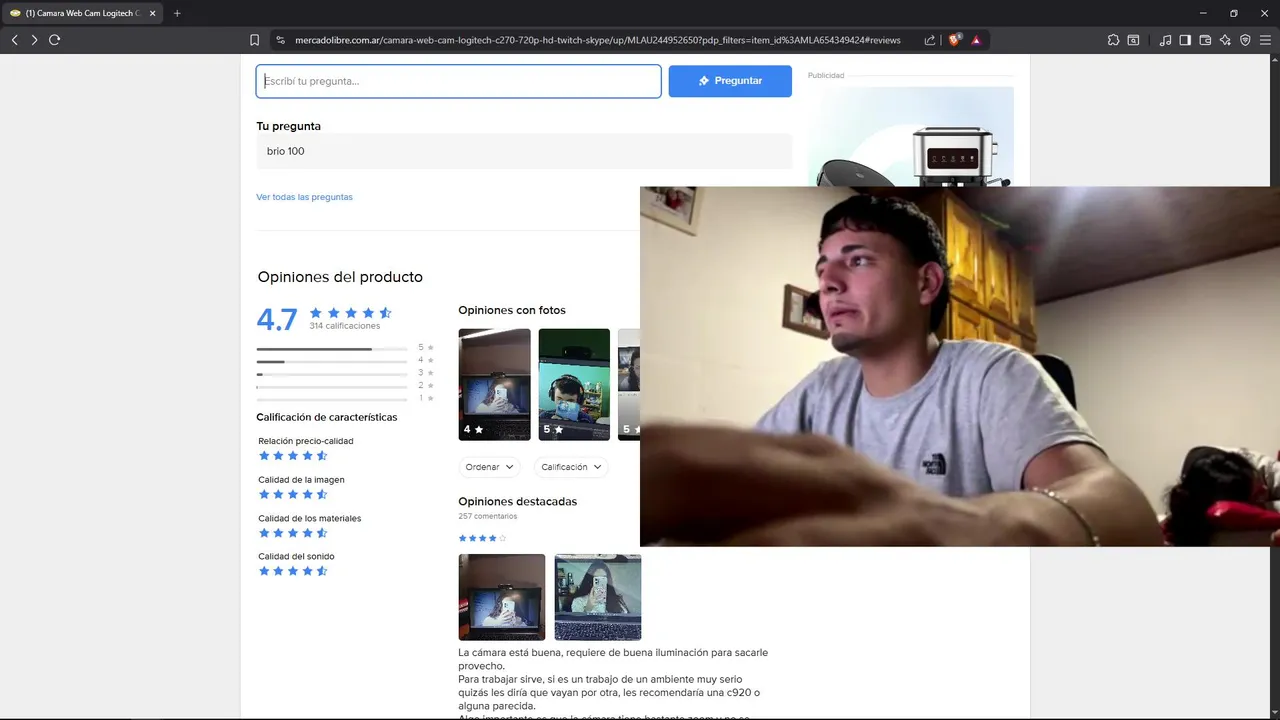Bookmark this page with the bookmark icon
1280x720 pixels.
click(254, 40)
